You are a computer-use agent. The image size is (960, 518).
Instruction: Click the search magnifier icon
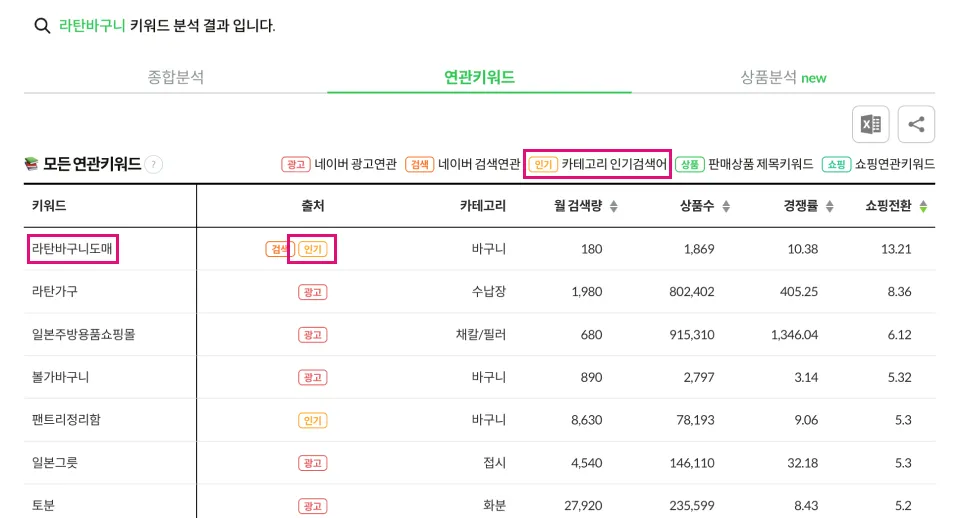(42, 26)
